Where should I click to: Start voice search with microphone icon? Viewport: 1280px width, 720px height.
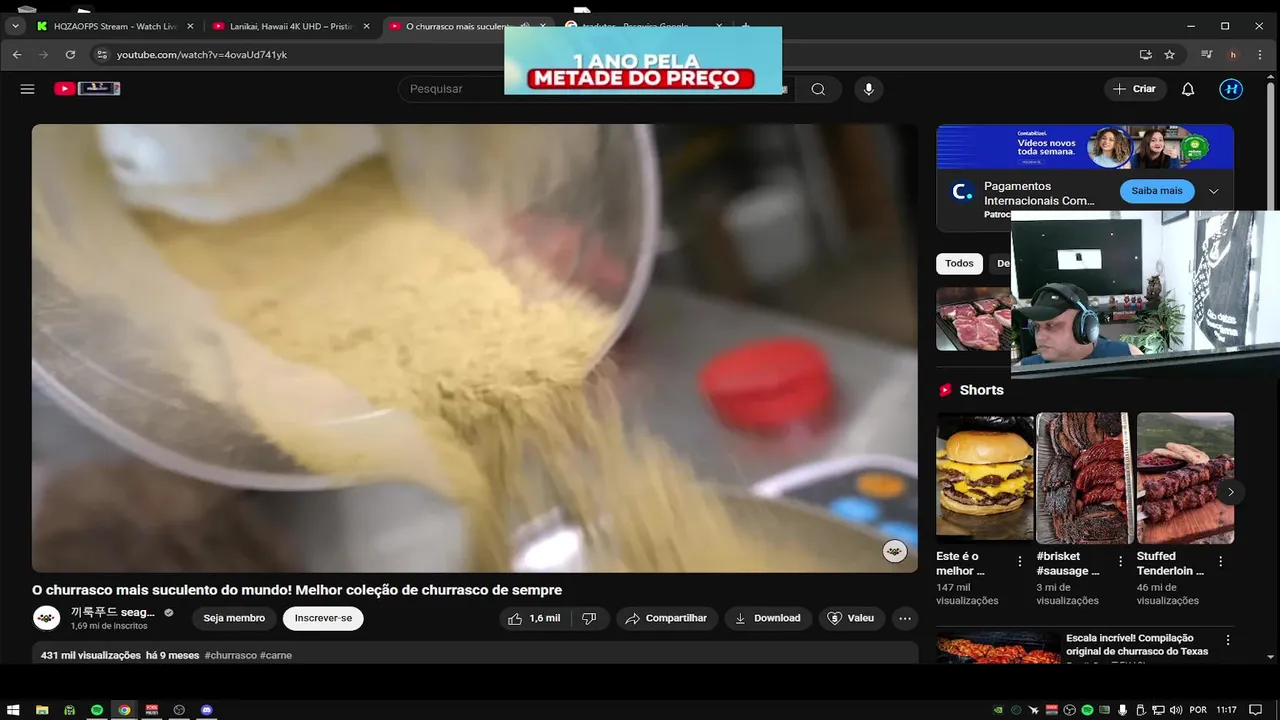(868, 89)
